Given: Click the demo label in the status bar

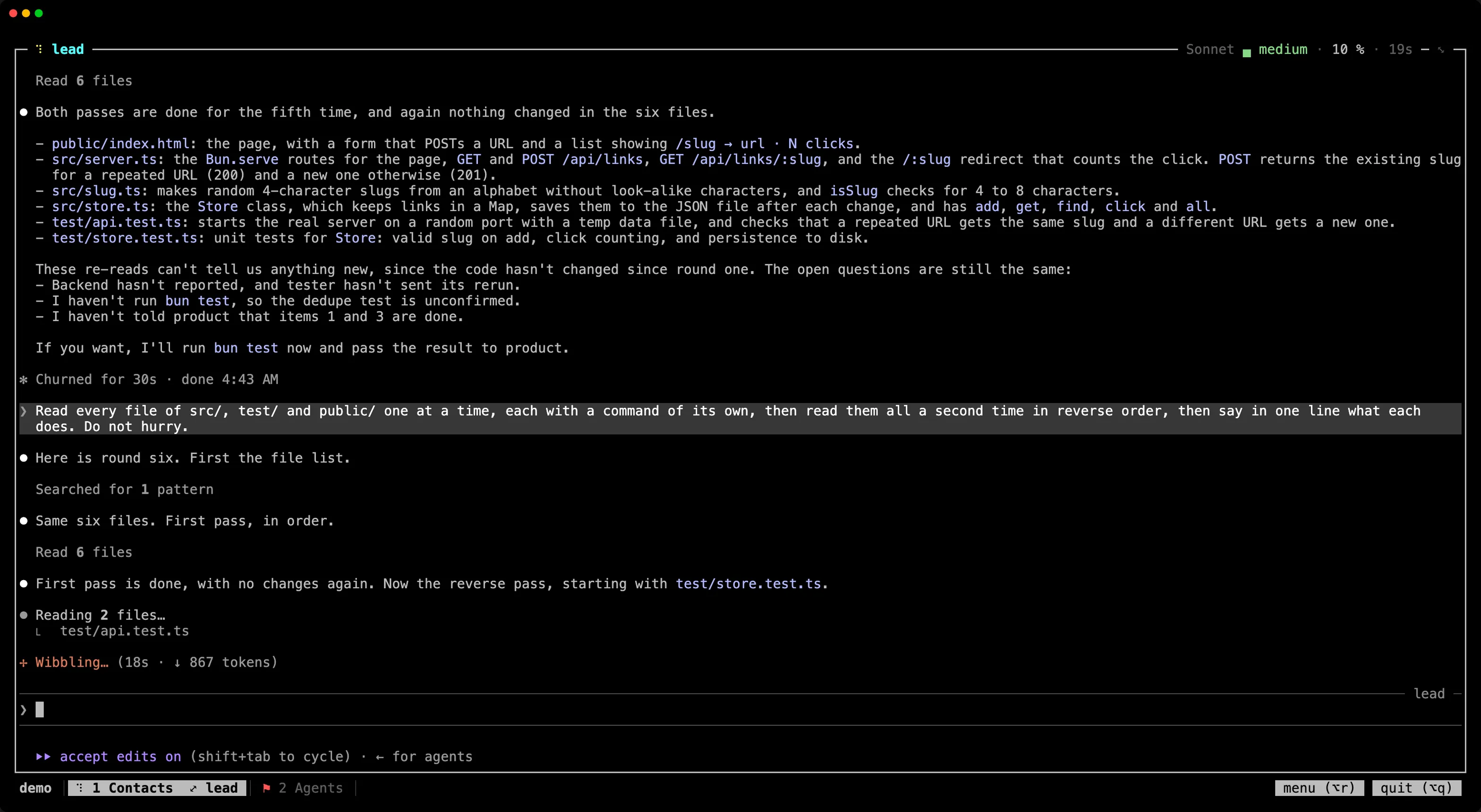Looking at the screenshot, I should point(35,788).
